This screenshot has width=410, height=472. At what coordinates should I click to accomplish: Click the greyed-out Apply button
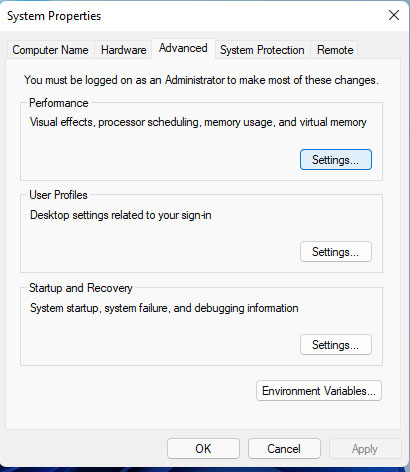click(x=365, y=449)
